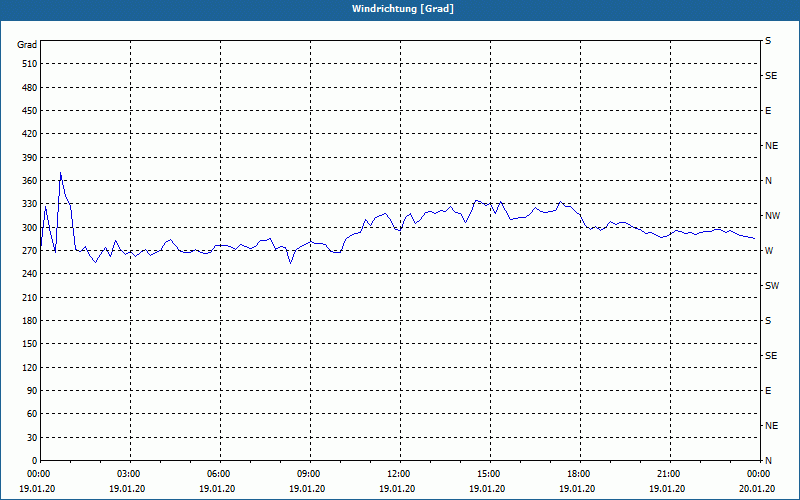Select the 21:00 time label
Viewport: 800px width, 500px height.
click(668, 474)
